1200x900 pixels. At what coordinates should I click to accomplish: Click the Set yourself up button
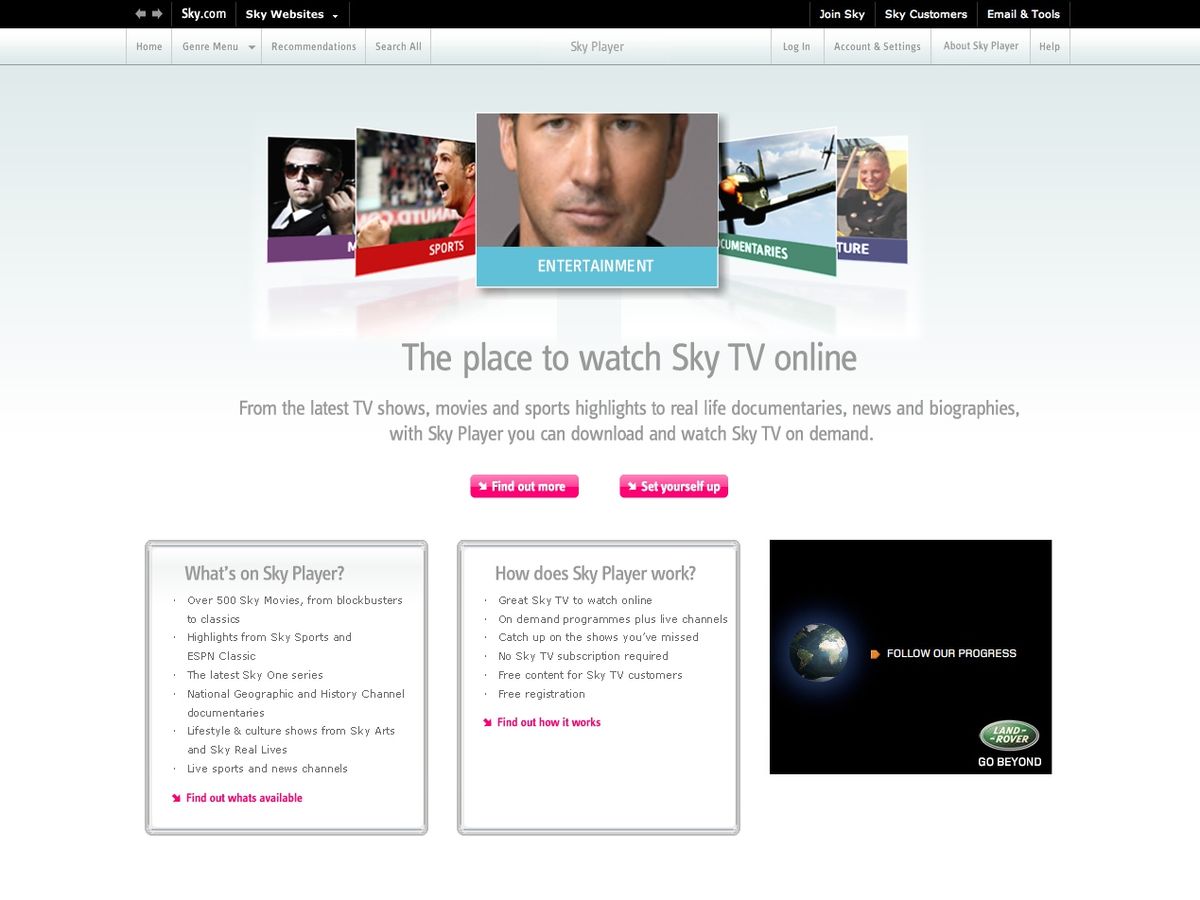coord(673,486)
